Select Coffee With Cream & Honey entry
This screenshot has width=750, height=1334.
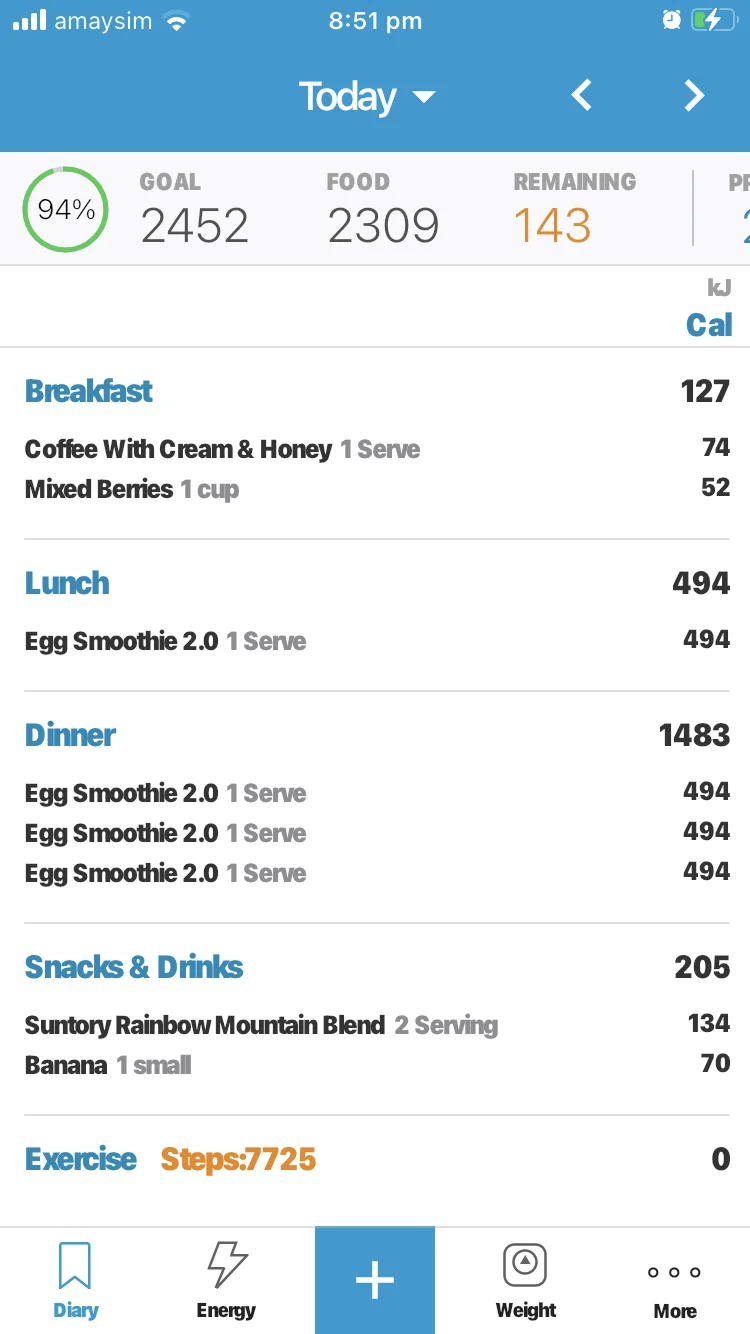[x=178, y=449]
